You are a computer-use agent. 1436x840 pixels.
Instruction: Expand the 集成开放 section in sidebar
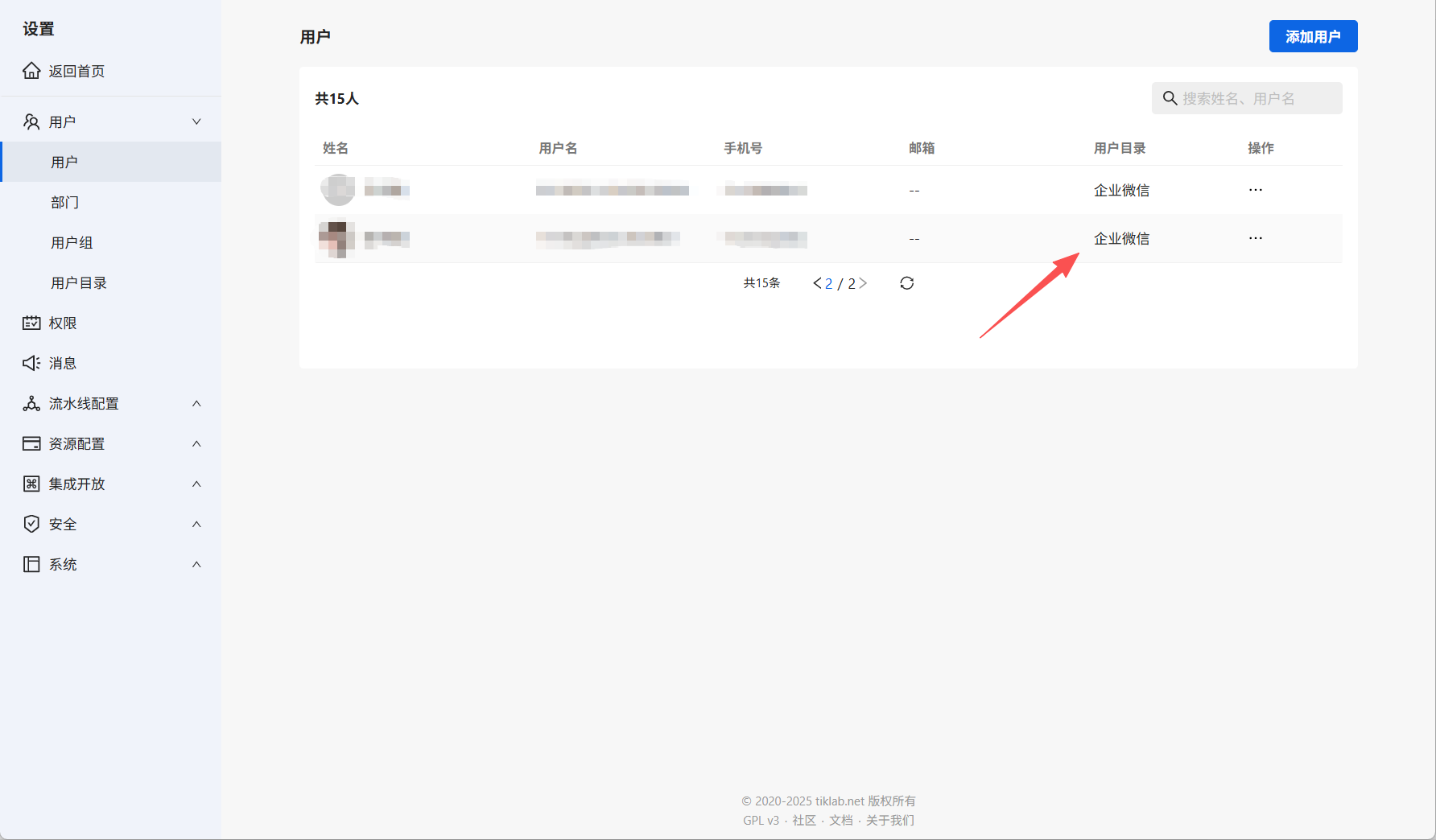click(x=196, y=484)
